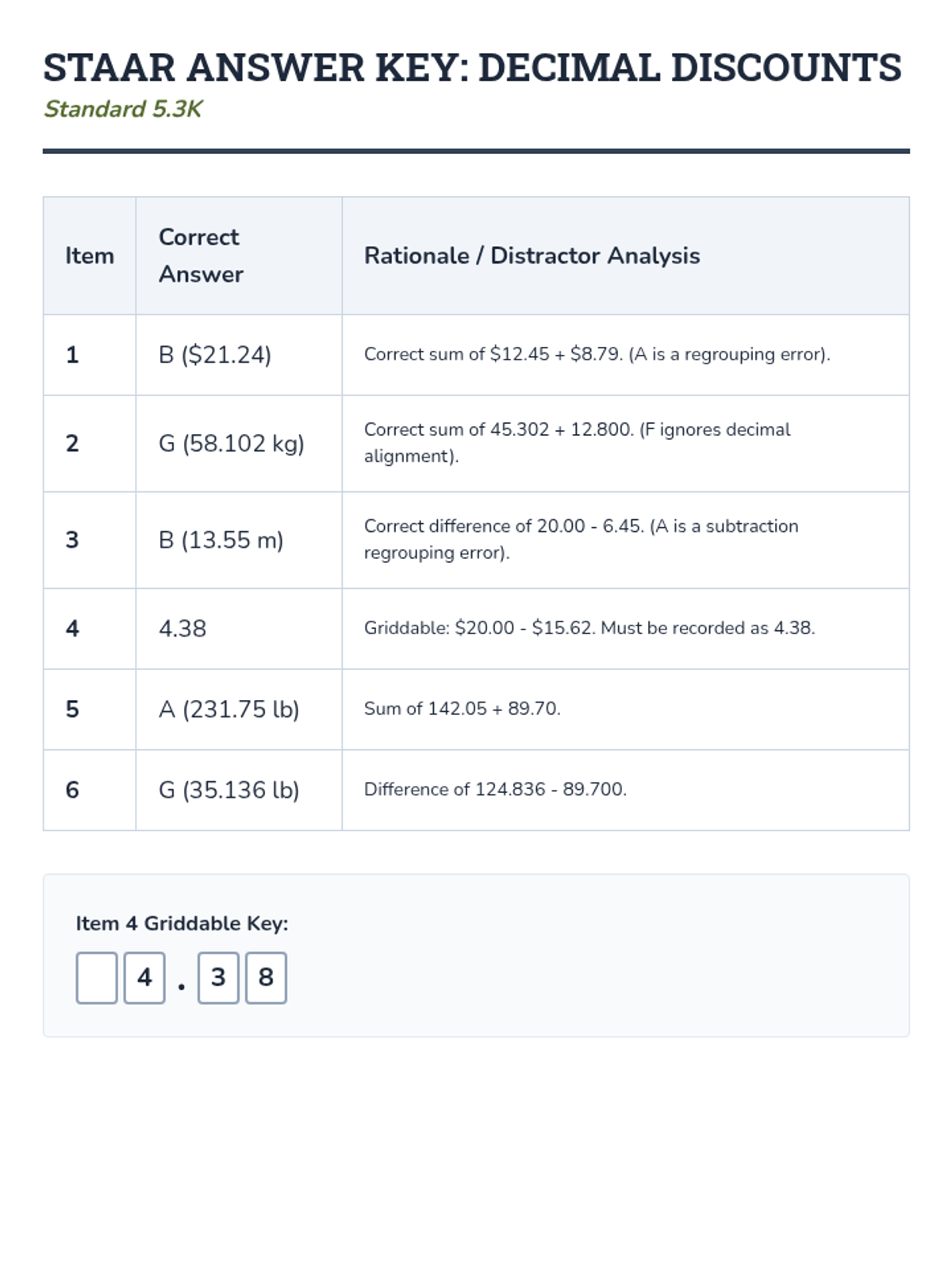
Task: Click the rationale 'Sum of 142.05 + 89.70.'
Action: 462,709
